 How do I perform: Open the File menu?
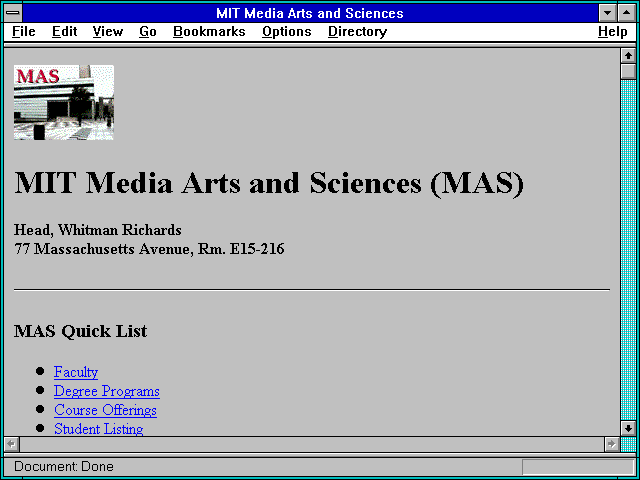tap(24, 32)
